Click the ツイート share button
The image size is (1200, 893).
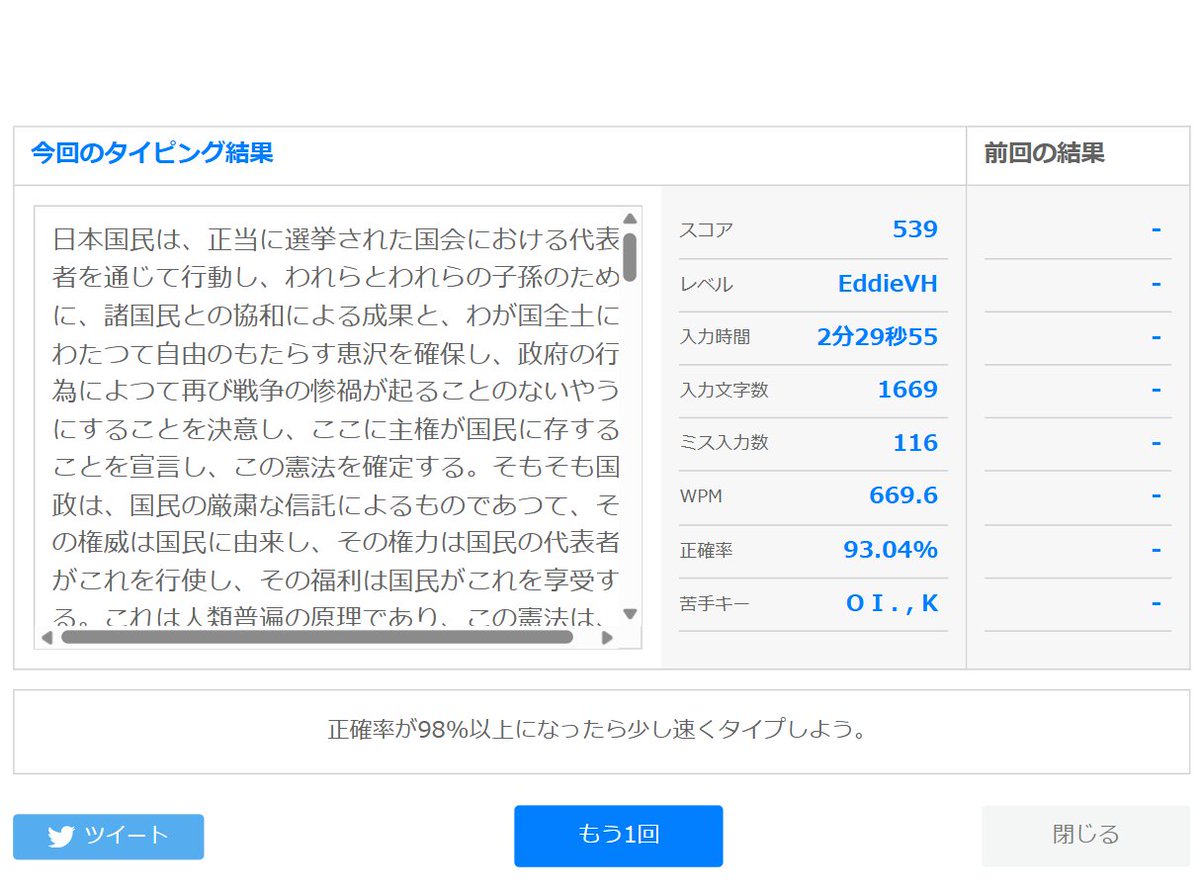pyautogui.click(x=108, y=836)
